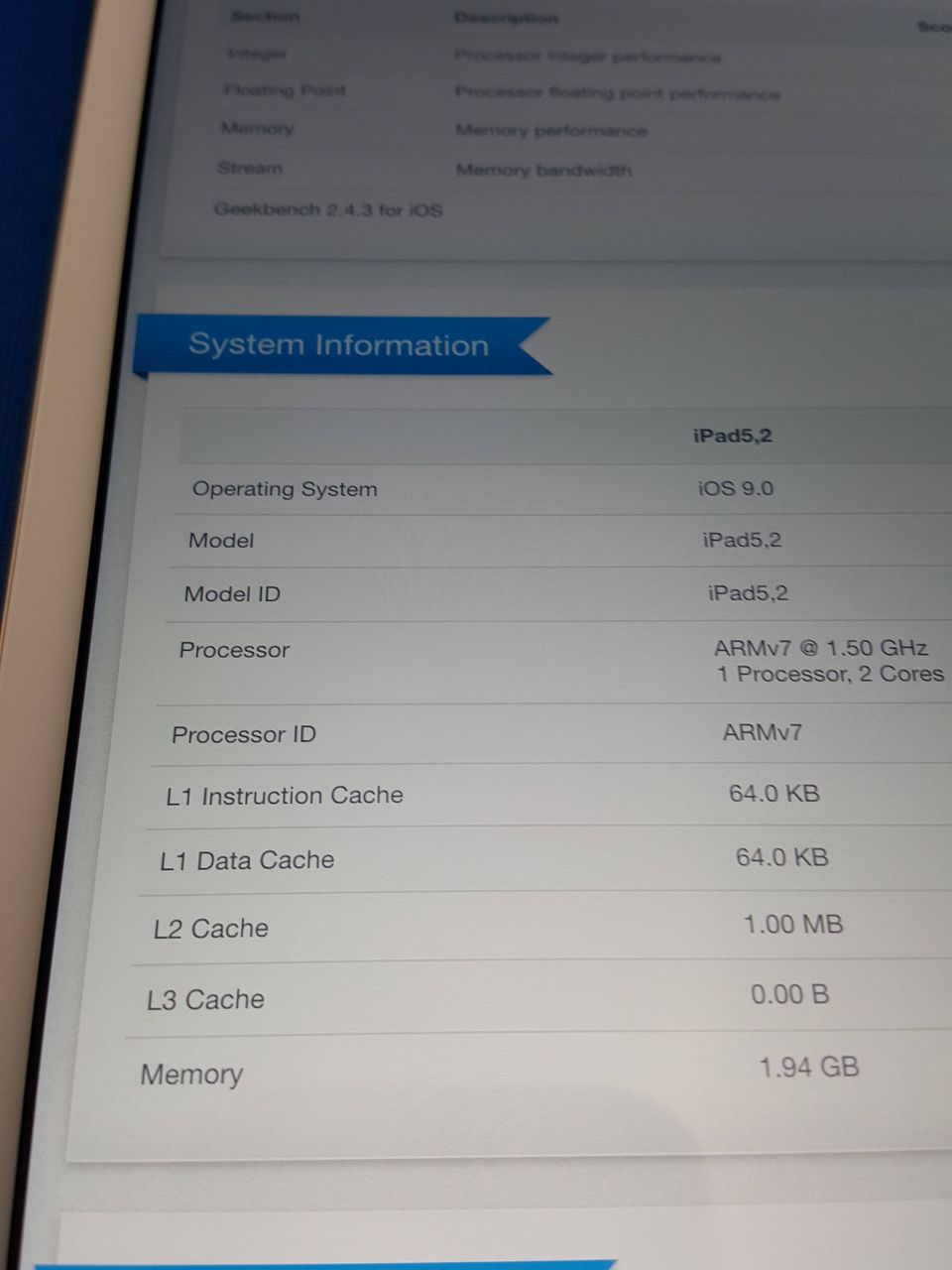Select Processor floating point performance description
Viewport: 952px width, 1270px height.
pos(617,93)
